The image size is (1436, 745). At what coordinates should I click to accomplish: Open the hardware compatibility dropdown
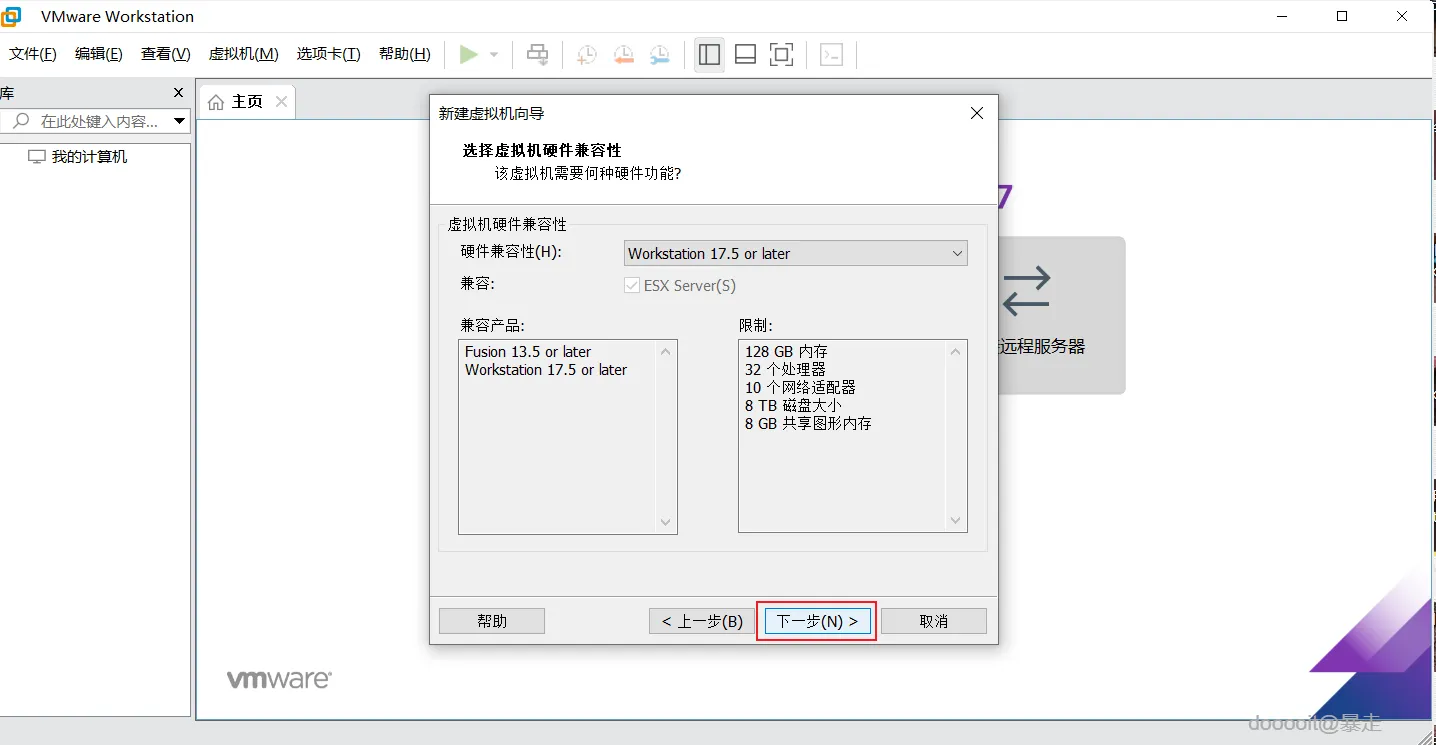click(x=795, y=253)
